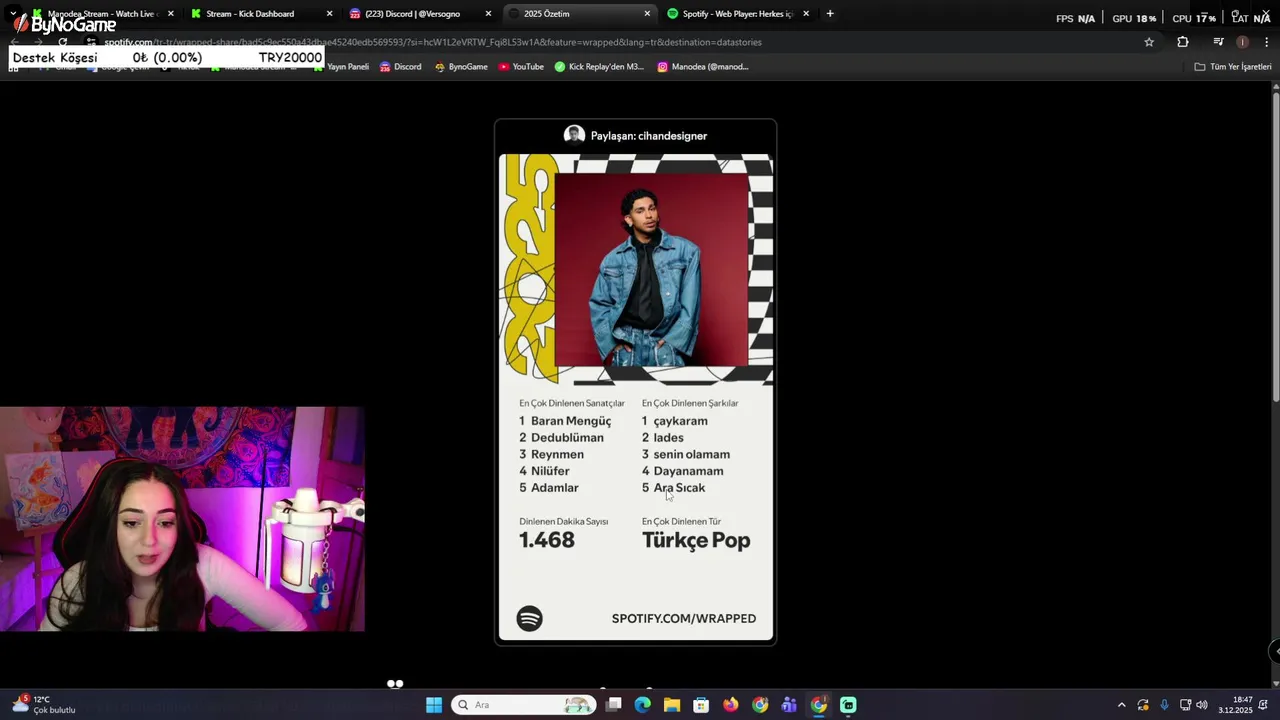This screenshot has height=720, width=1280.
Task: Click the artist photo on the Wrapped card
Action: pos(651,270)
